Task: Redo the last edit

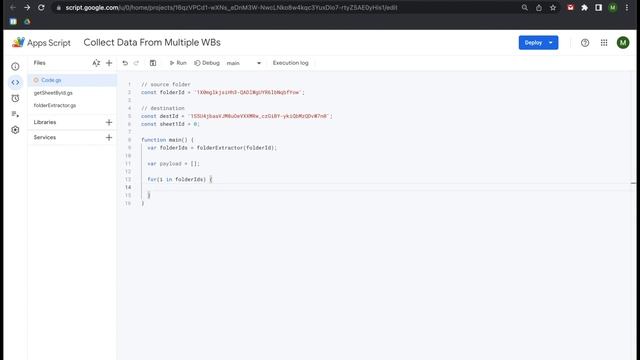Action: click(x=136, y=63)
